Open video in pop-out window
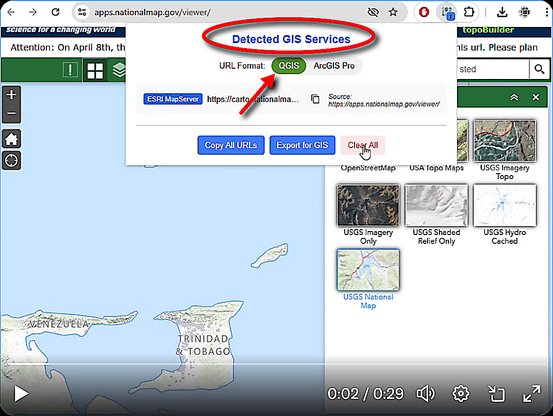 (496, 393)
